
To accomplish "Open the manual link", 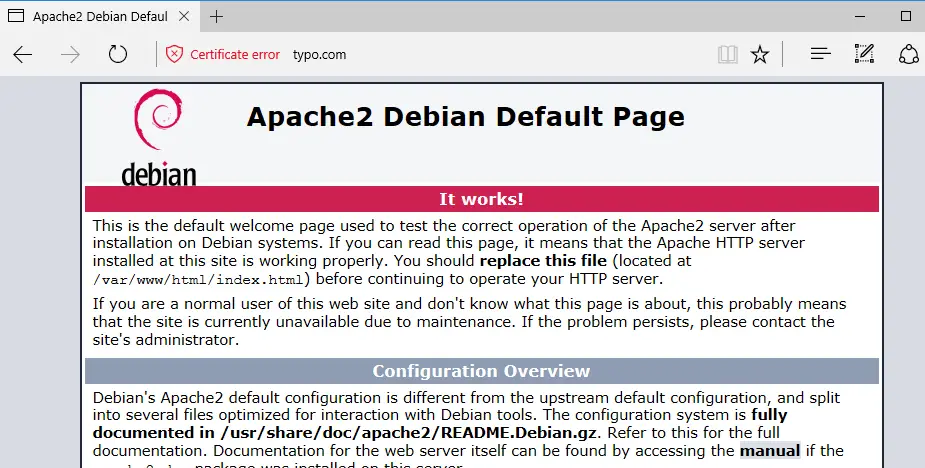I will tap(770, 451).
